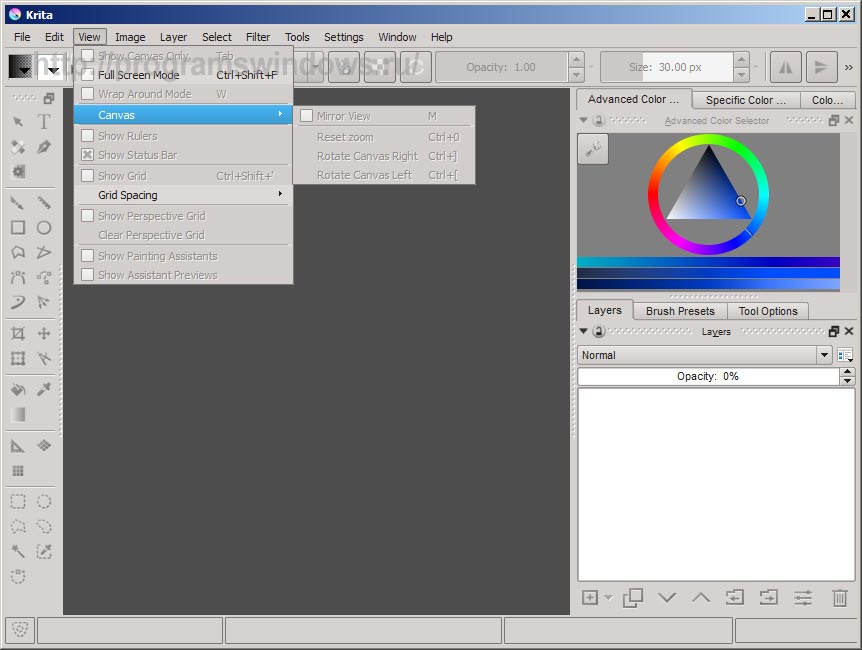Viewport: 862px width, 650px height.
Task: Click the Delete layer trash icon
Action: tap(839, 598)
